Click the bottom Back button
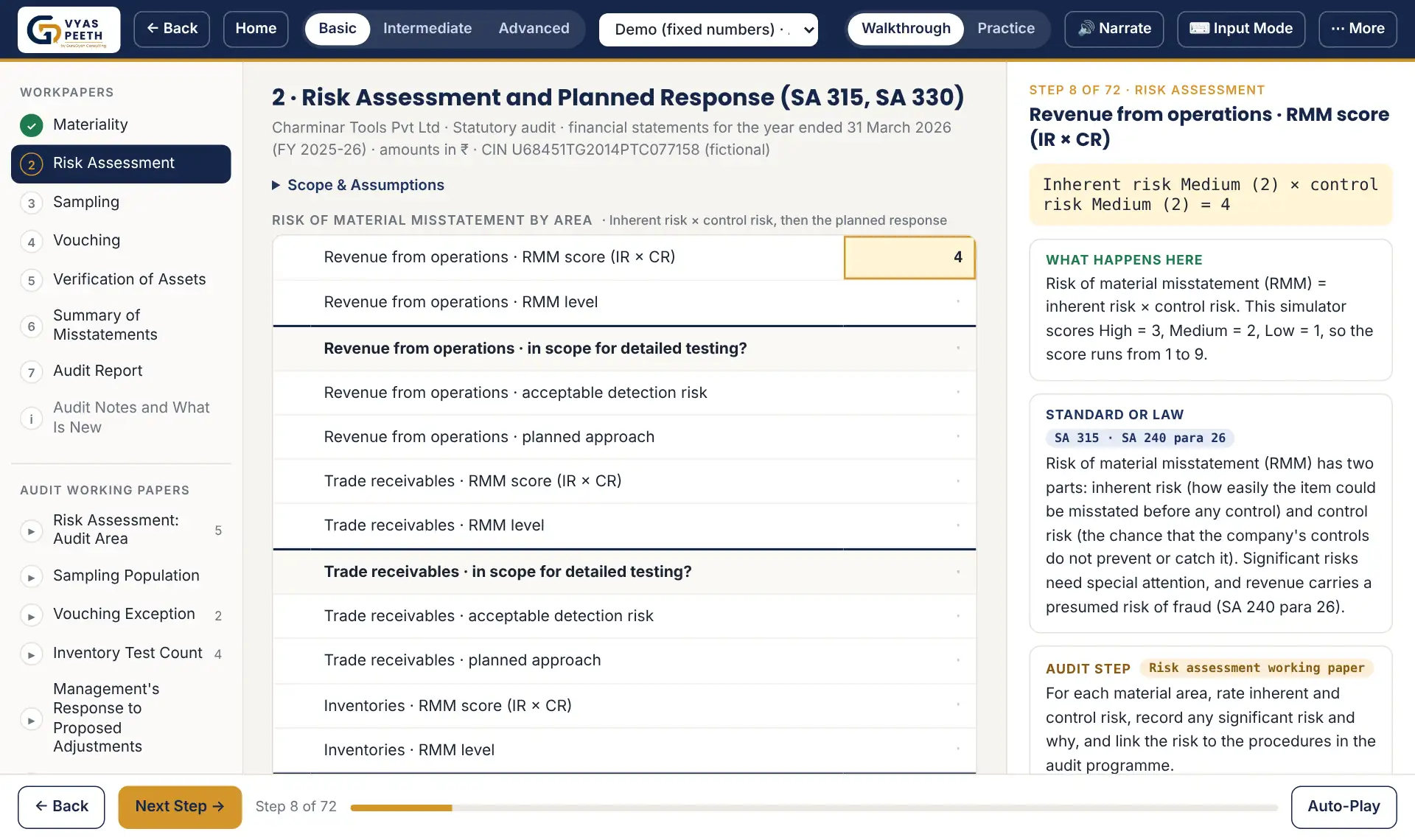Viewport: 1415px width, 840px height. 61,807
